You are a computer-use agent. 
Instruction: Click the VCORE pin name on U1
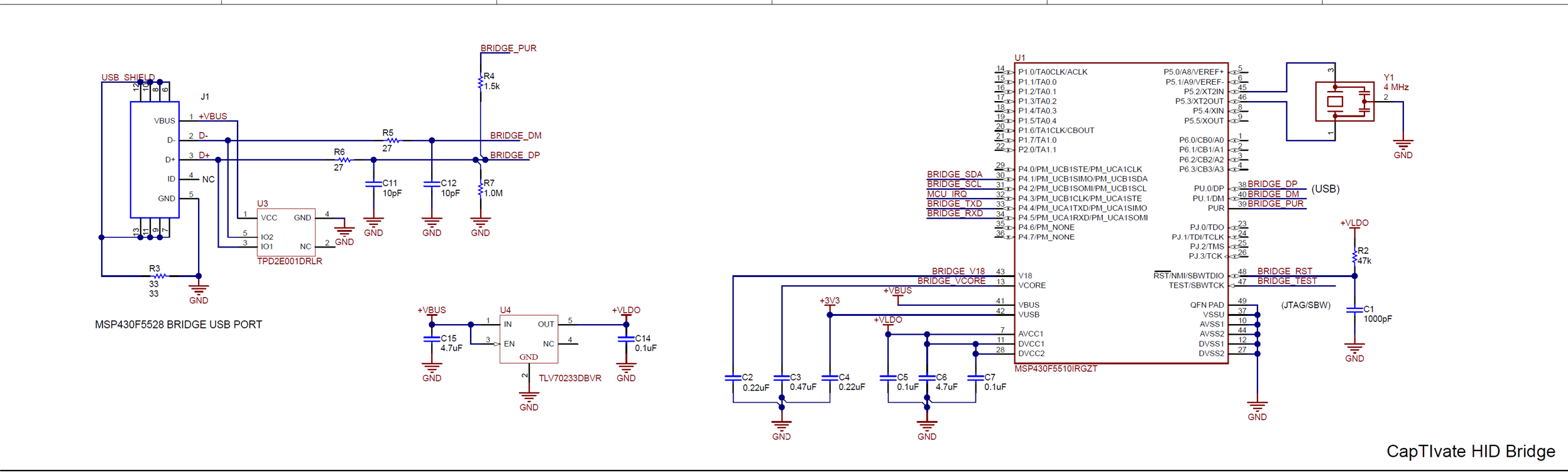1032,286
